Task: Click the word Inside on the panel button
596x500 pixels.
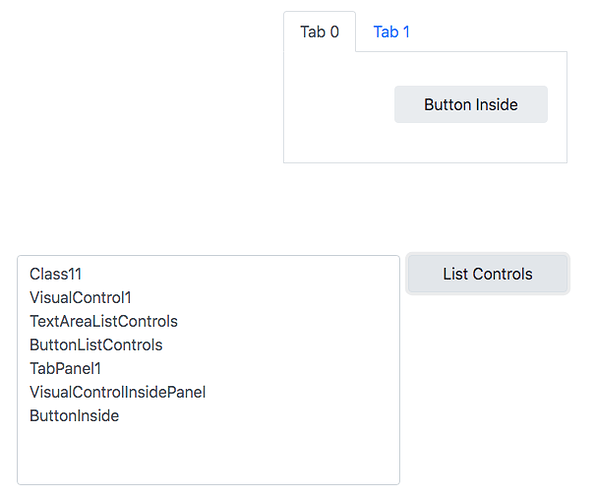Action: [497, 105]
